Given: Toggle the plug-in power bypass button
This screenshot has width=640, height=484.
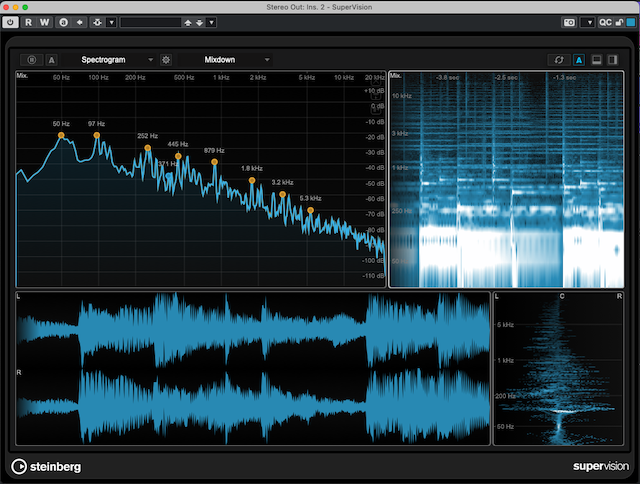Looking at the screenshot, I should (11, 21).
